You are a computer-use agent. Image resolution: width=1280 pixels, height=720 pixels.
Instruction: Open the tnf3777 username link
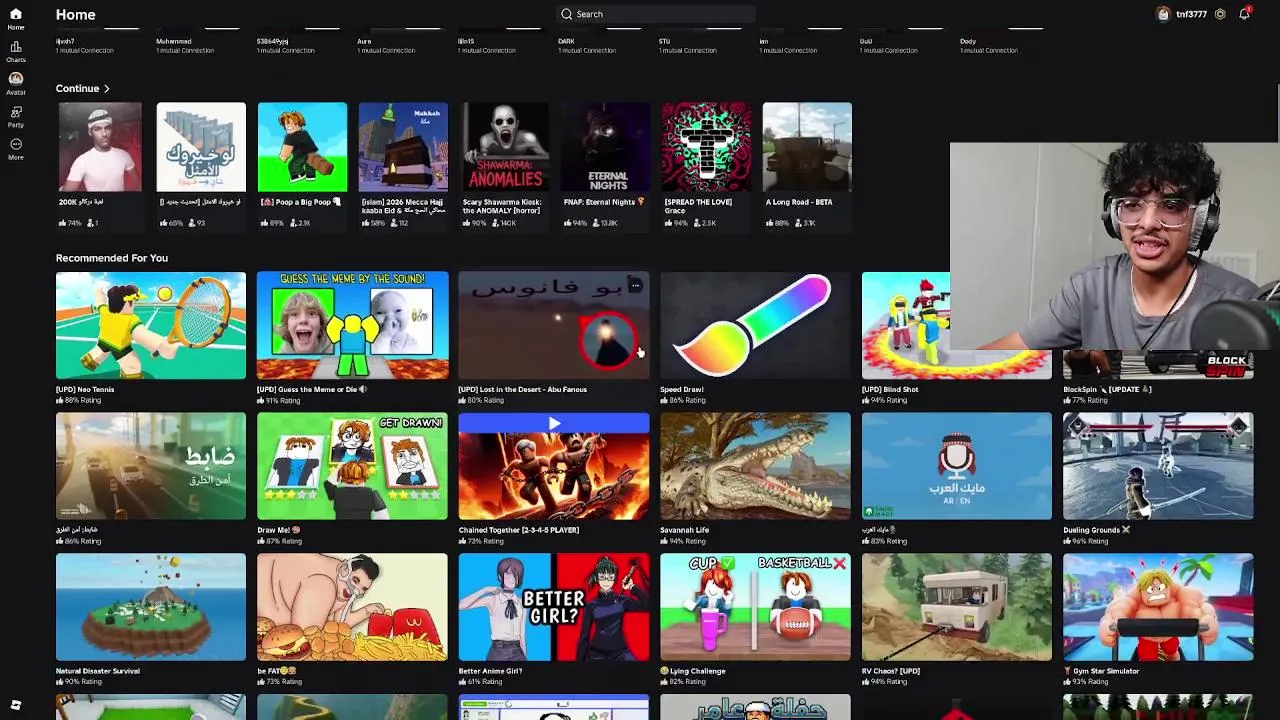click(x=1191, y=14)
